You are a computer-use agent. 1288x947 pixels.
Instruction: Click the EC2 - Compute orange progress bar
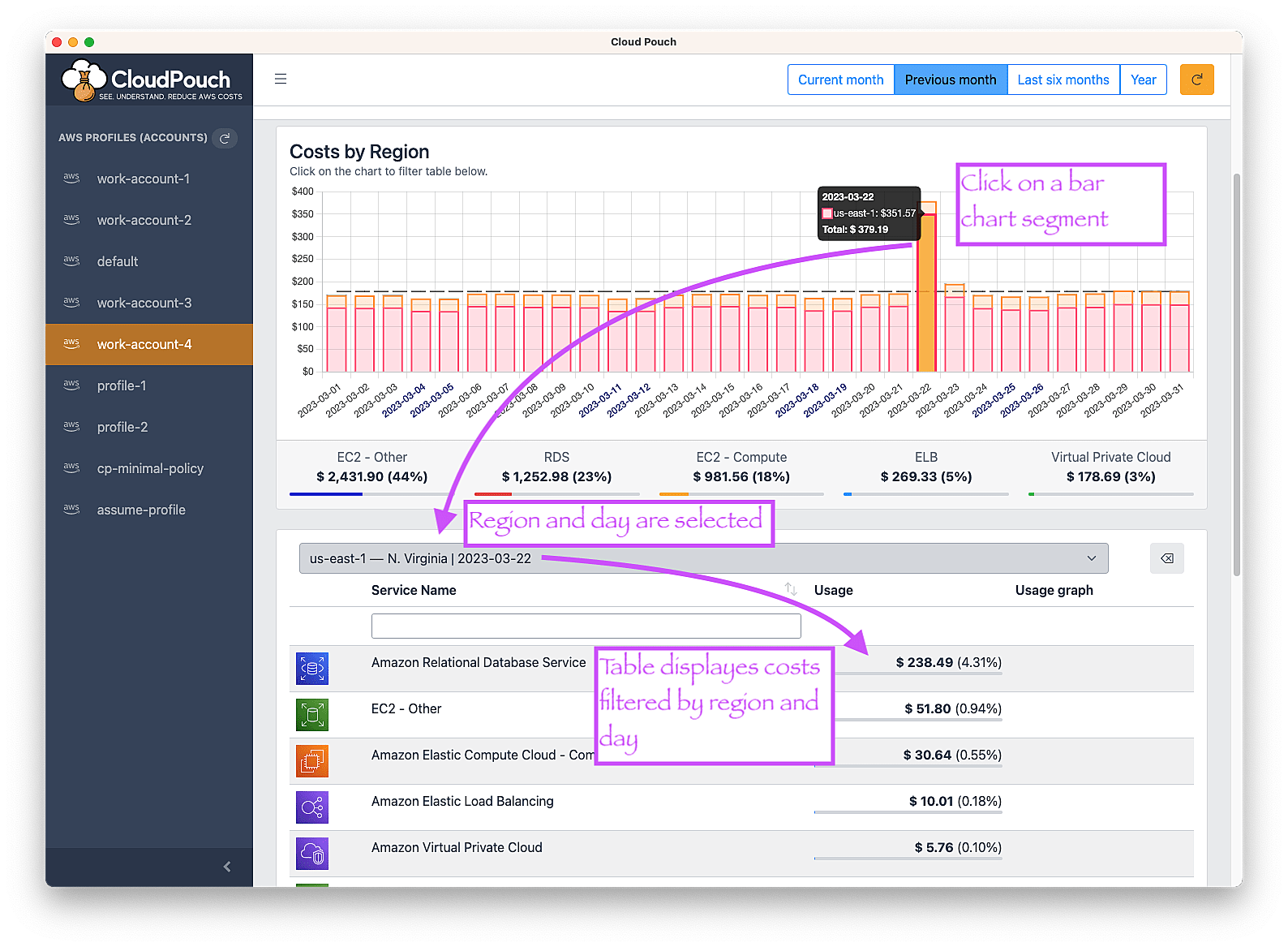click(x=741, y=493)
